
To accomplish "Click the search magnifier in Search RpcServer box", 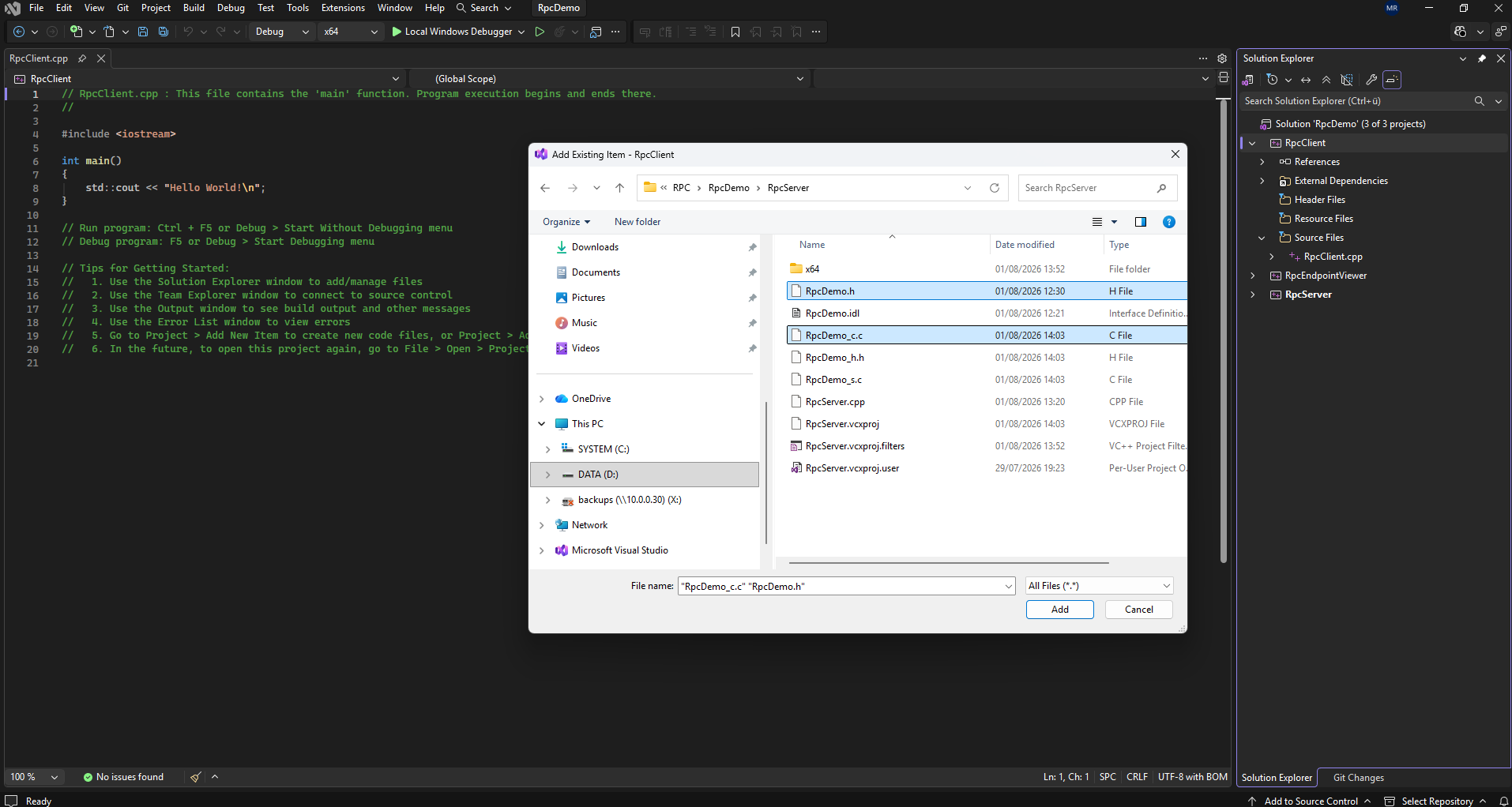I will pos(1161,188).
